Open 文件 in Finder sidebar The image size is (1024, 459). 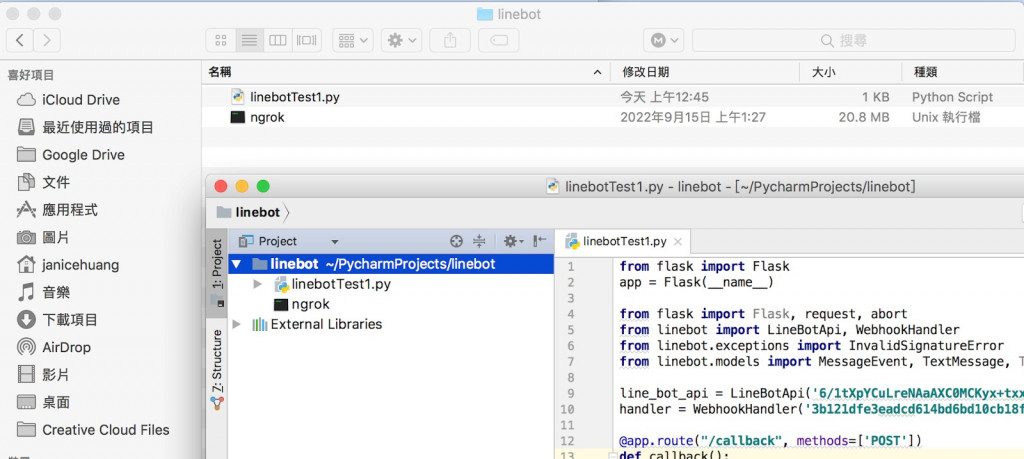coord(43,182)
